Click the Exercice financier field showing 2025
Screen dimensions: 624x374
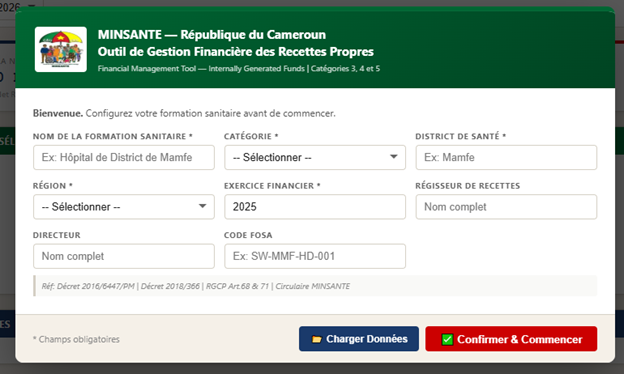click(315, 207)
